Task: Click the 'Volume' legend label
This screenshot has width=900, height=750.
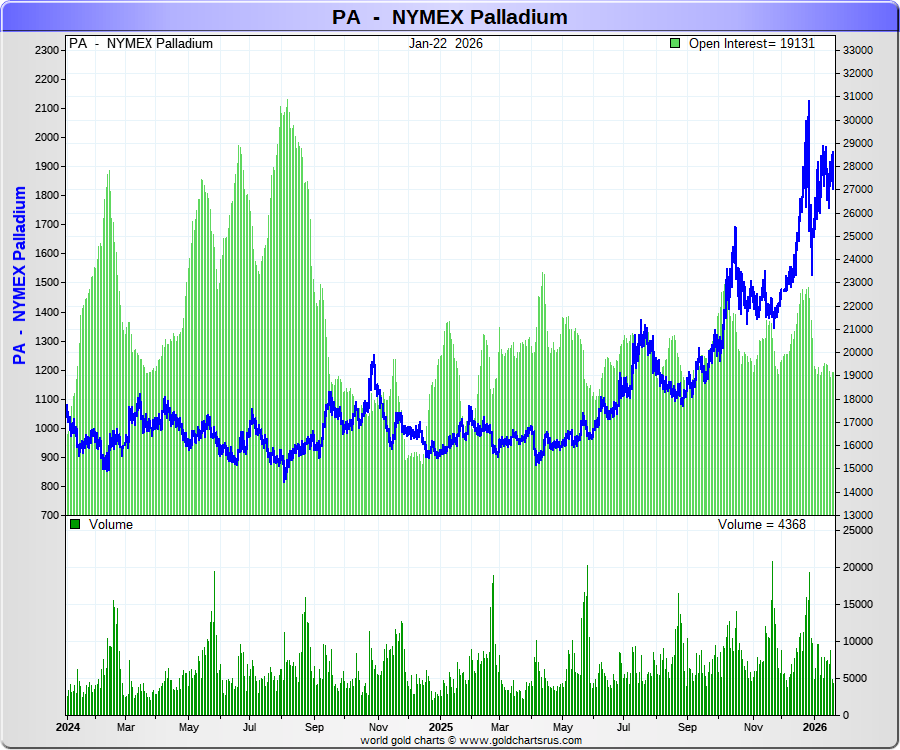Action: (x=111, y=524)
